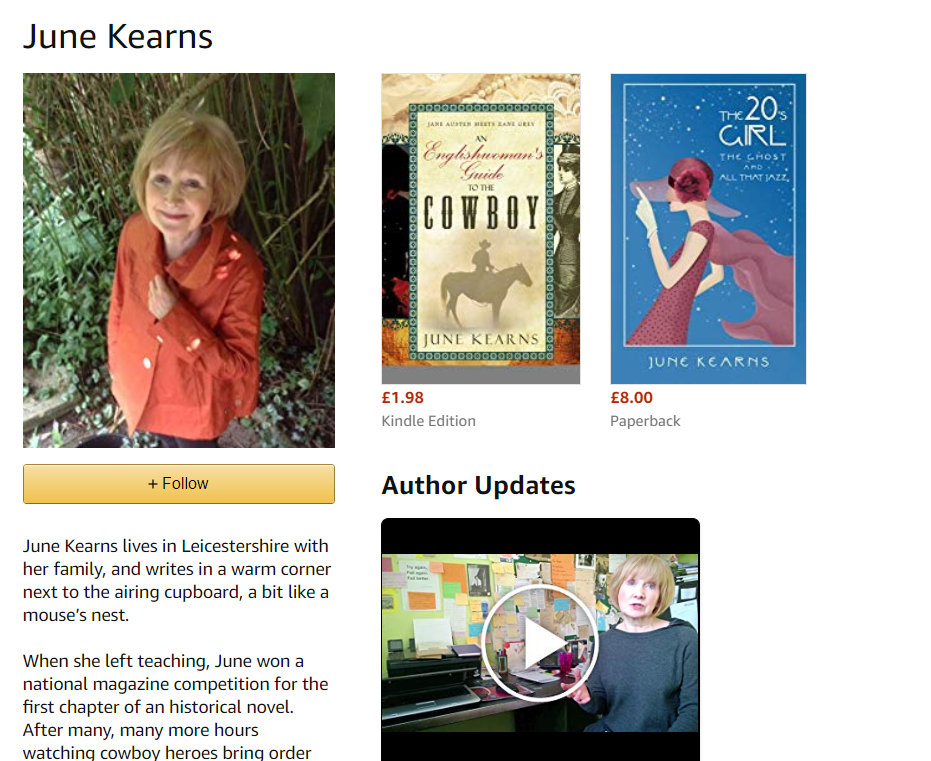Click the flapper woman illustration on blue cover

[x=710, y=252]
